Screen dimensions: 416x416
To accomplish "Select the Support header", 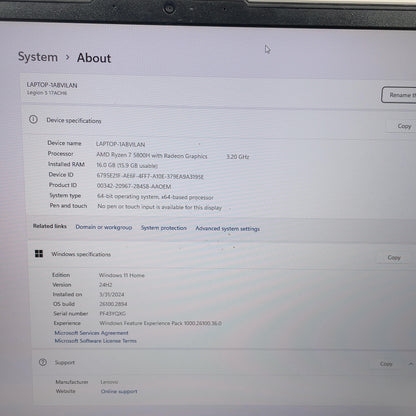I will coord(65,363).
